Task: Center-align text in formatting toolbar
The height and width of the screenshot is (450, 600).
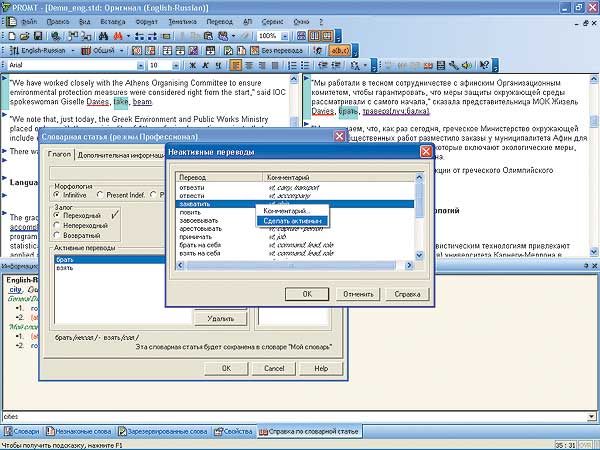Action: point(249,65)
